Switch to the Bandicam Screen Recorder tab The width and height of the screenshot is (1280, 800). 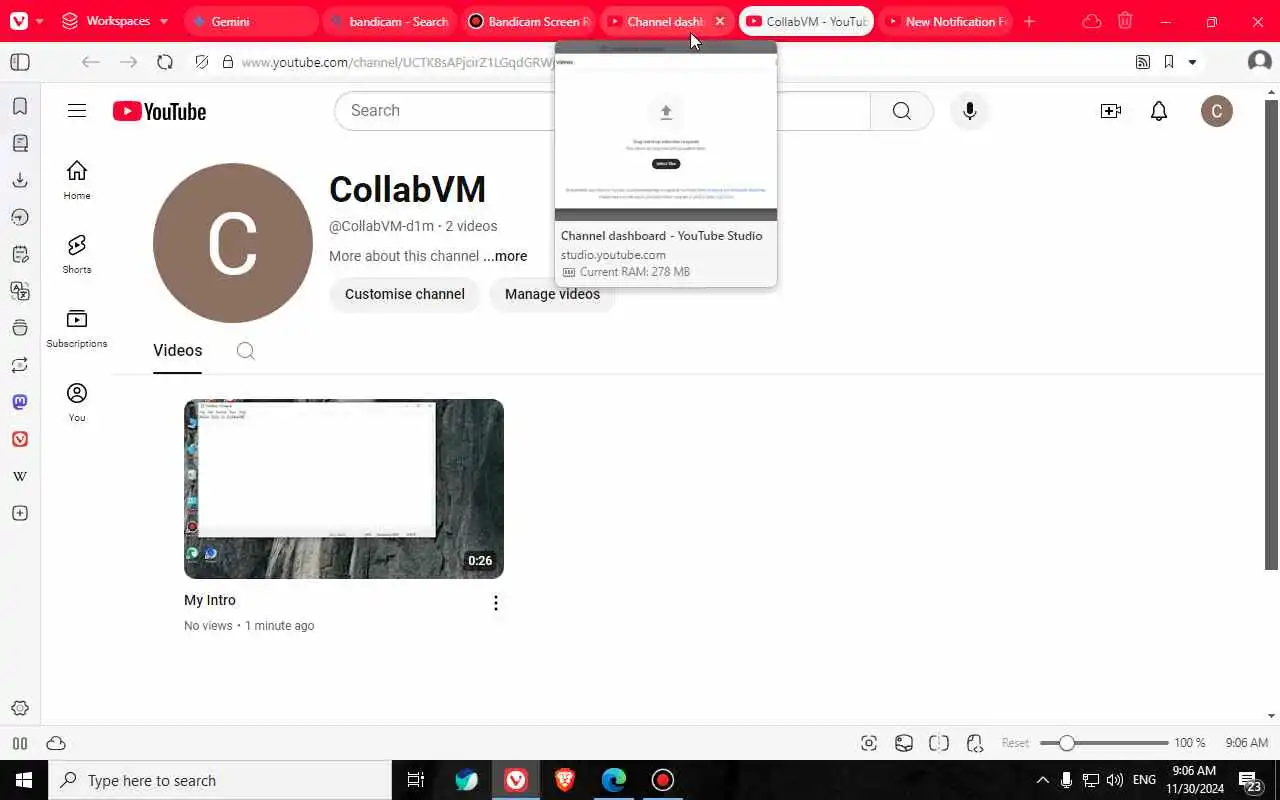point(528,21)
